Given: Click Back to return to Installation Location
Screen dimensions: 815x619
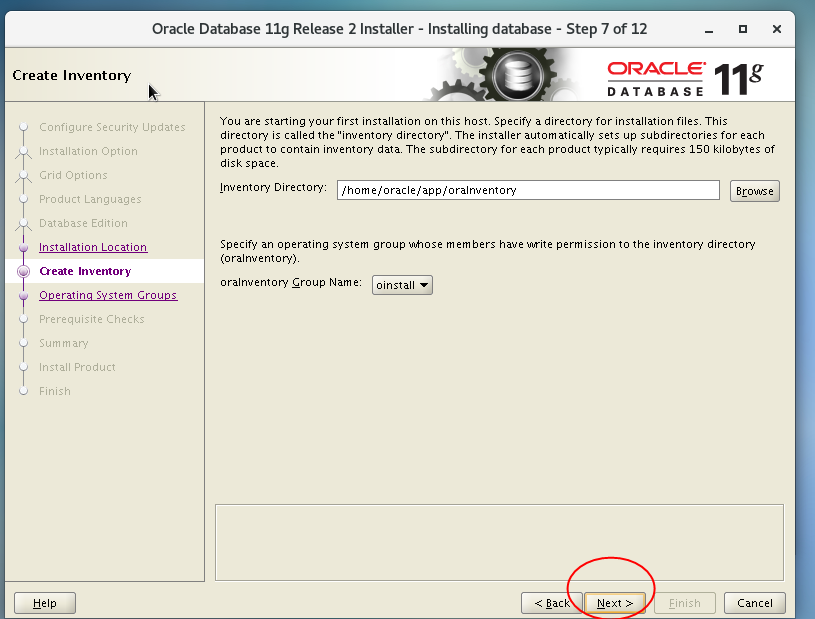Looking at the screenshot, I should pyautogui.click(x=551, y=603).
